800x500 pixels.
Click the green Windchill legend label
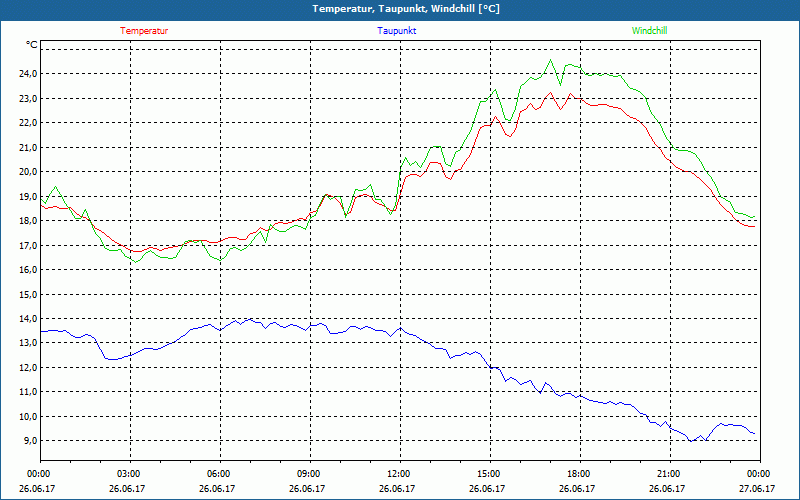coord(649,31)
